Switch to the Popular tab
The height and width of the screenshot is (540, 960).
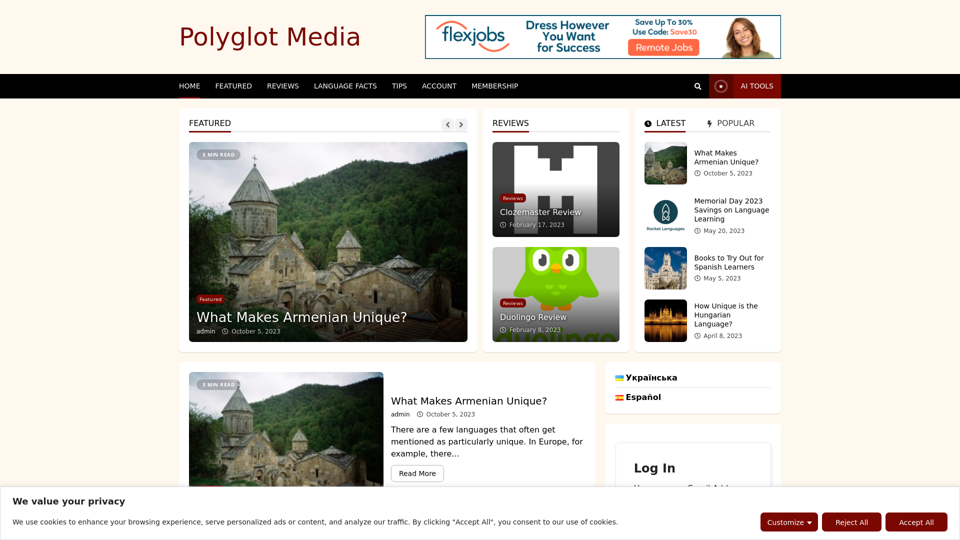730,124
